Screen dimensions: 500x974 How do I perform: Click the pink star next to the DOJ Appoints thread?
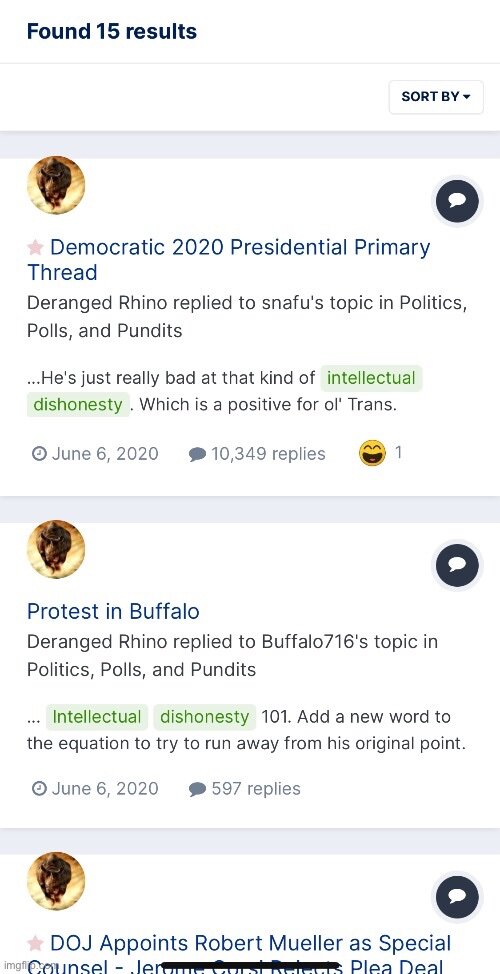coord(35,944)
